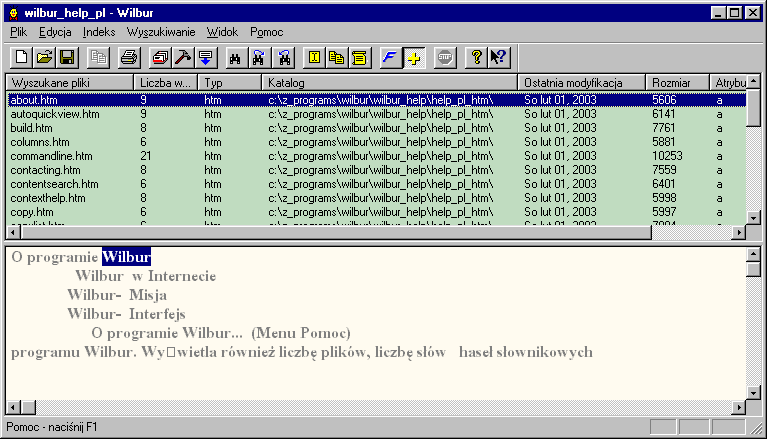Image resolution: width=767 pixels, height=439 pixels.
Task: Open the Wyszukiwanie menu
Action: click(161, 32)
